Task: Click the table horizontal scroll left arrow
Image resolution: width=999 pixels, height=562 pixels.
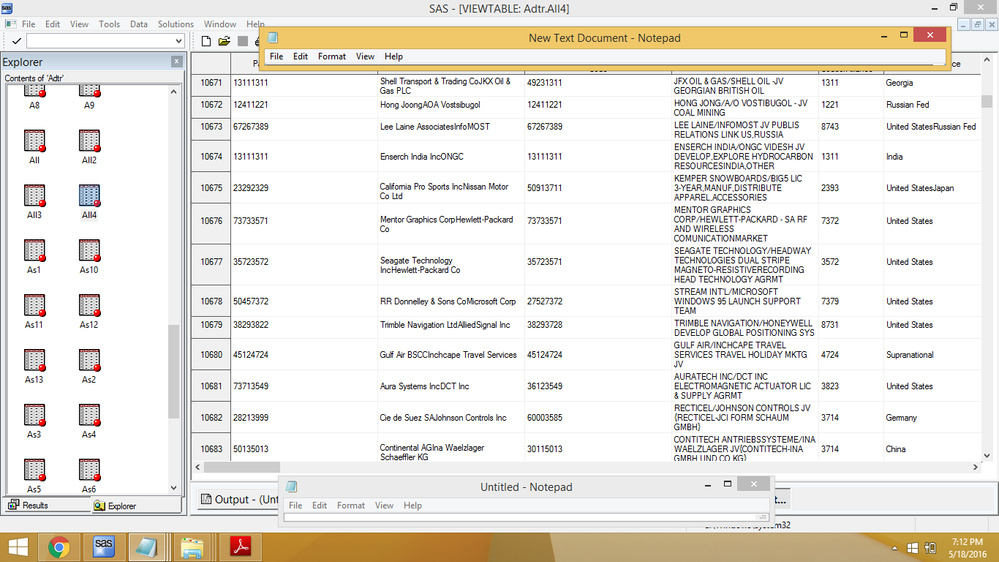Action: click(x=198, y=467)
